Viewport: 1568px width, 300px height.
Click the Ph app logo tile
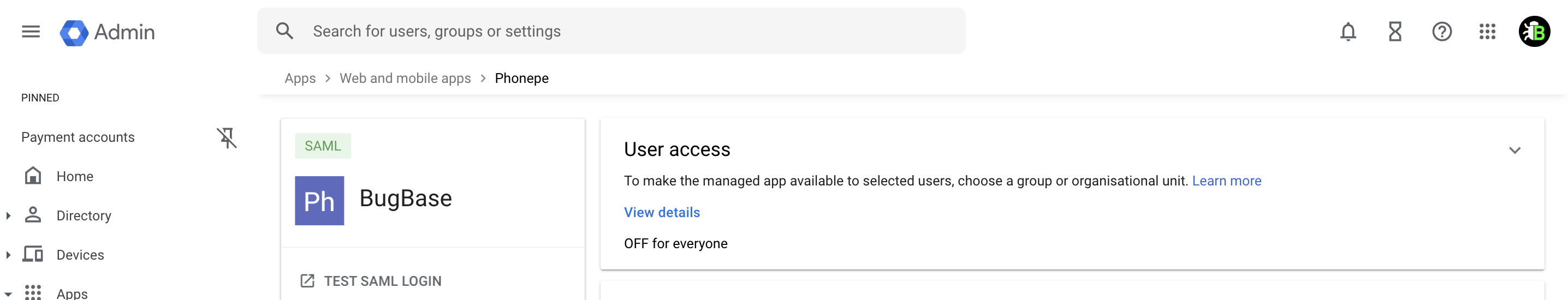pyautogui.click(x=319, y=201)
